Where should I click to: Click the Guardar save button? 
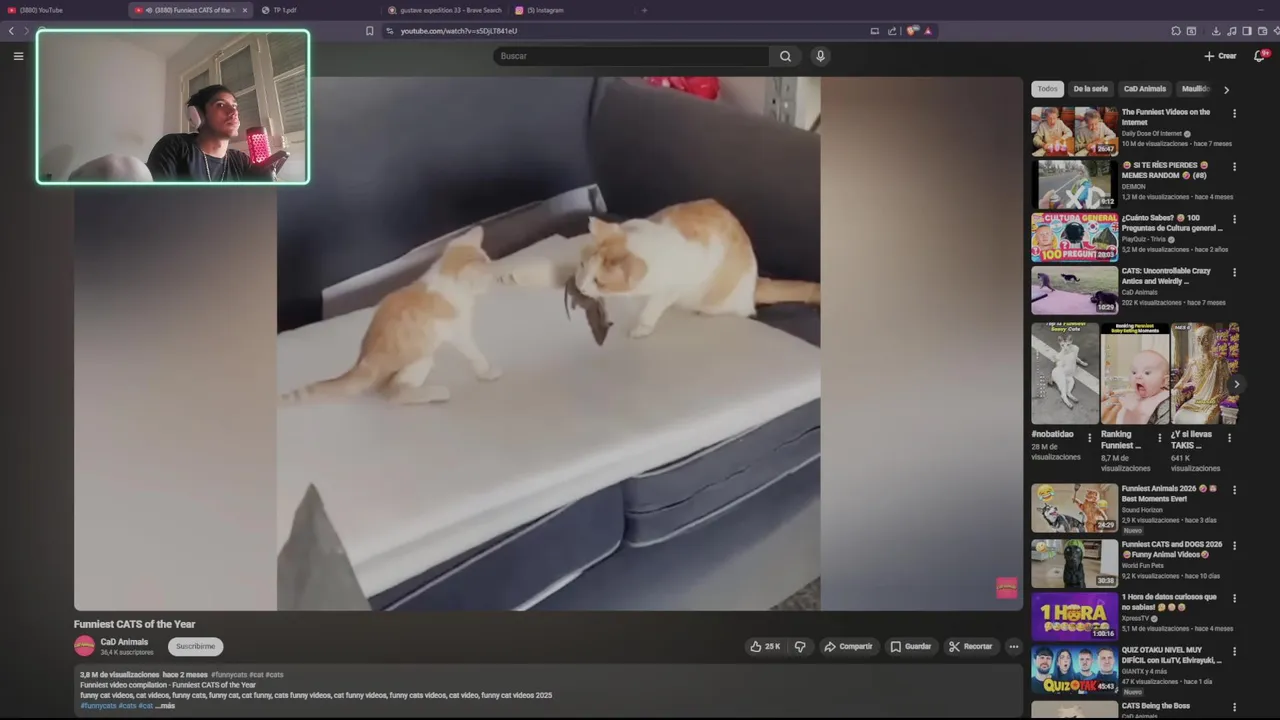[x=911, y=646]
